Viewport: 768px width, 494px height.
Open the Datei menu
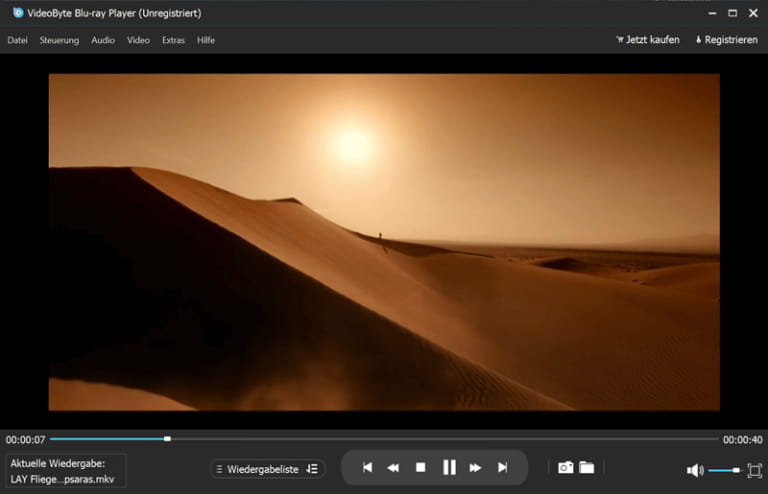17,40
